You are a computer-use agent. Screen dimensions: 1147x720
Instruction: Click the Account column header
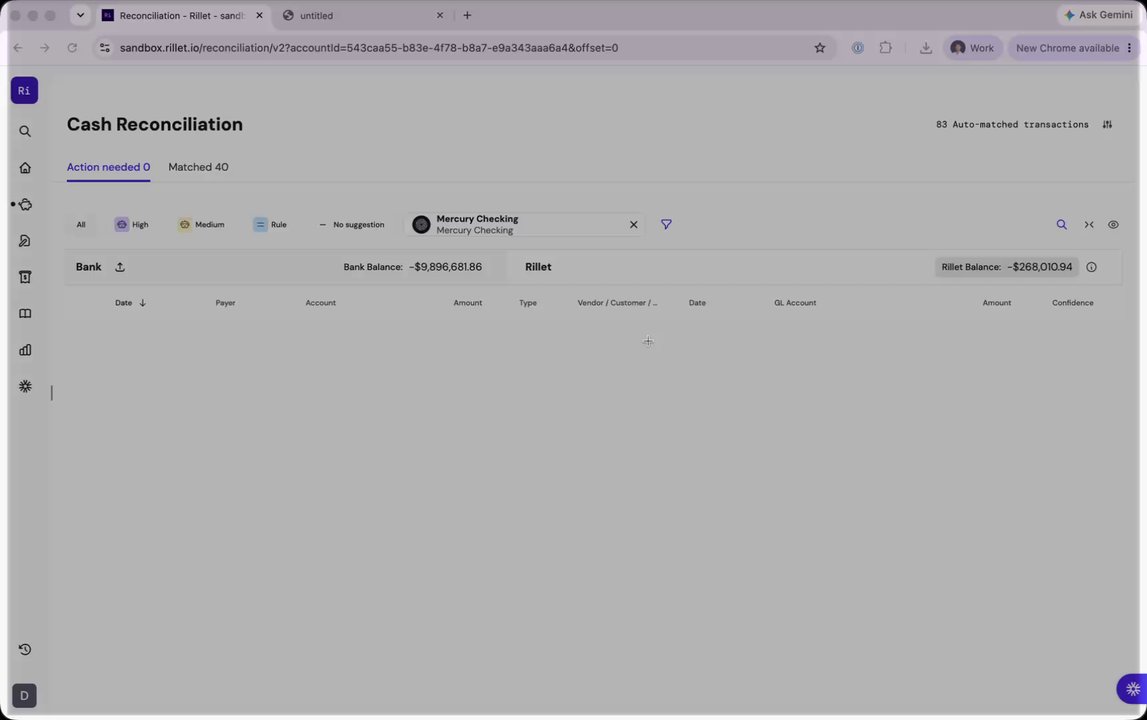pyautogui.click(x=320, y=303)
